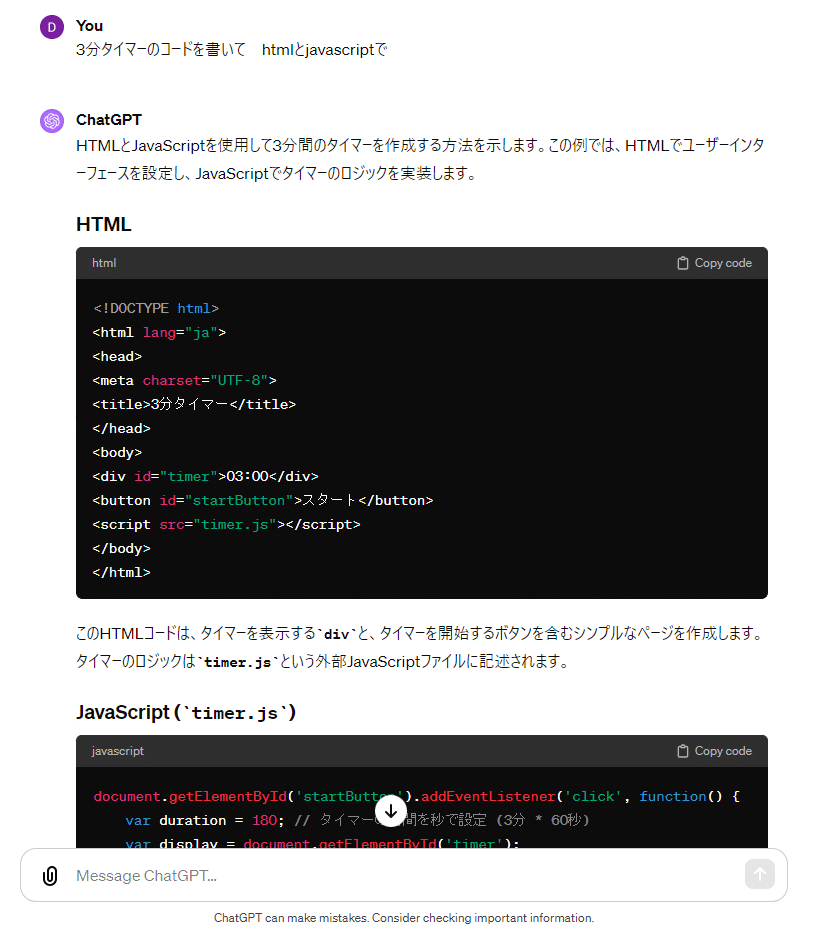
Task: Click the script src="timer.js" code line
Action: click(x=226, y=524)
